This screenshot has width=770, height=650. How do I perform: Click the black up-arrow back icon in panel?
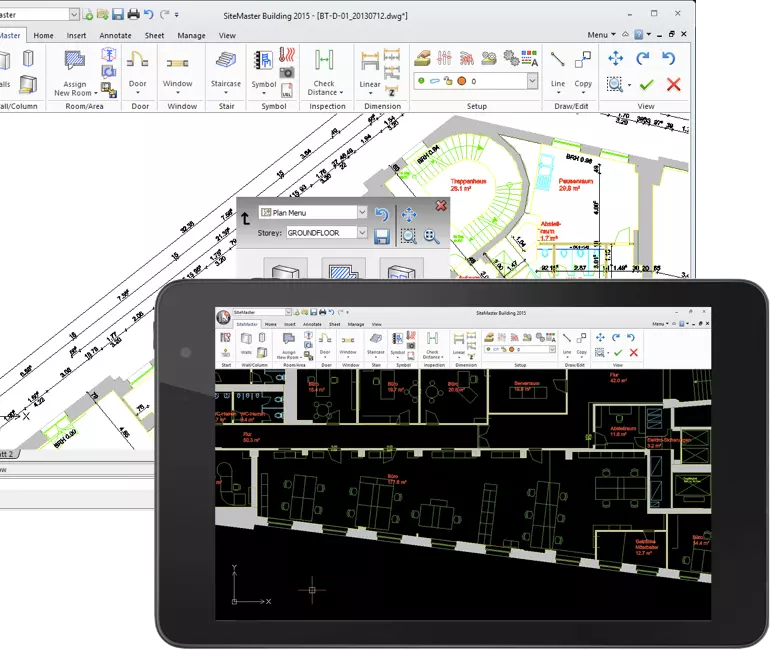pyautogui.click(x=246, y=218)
